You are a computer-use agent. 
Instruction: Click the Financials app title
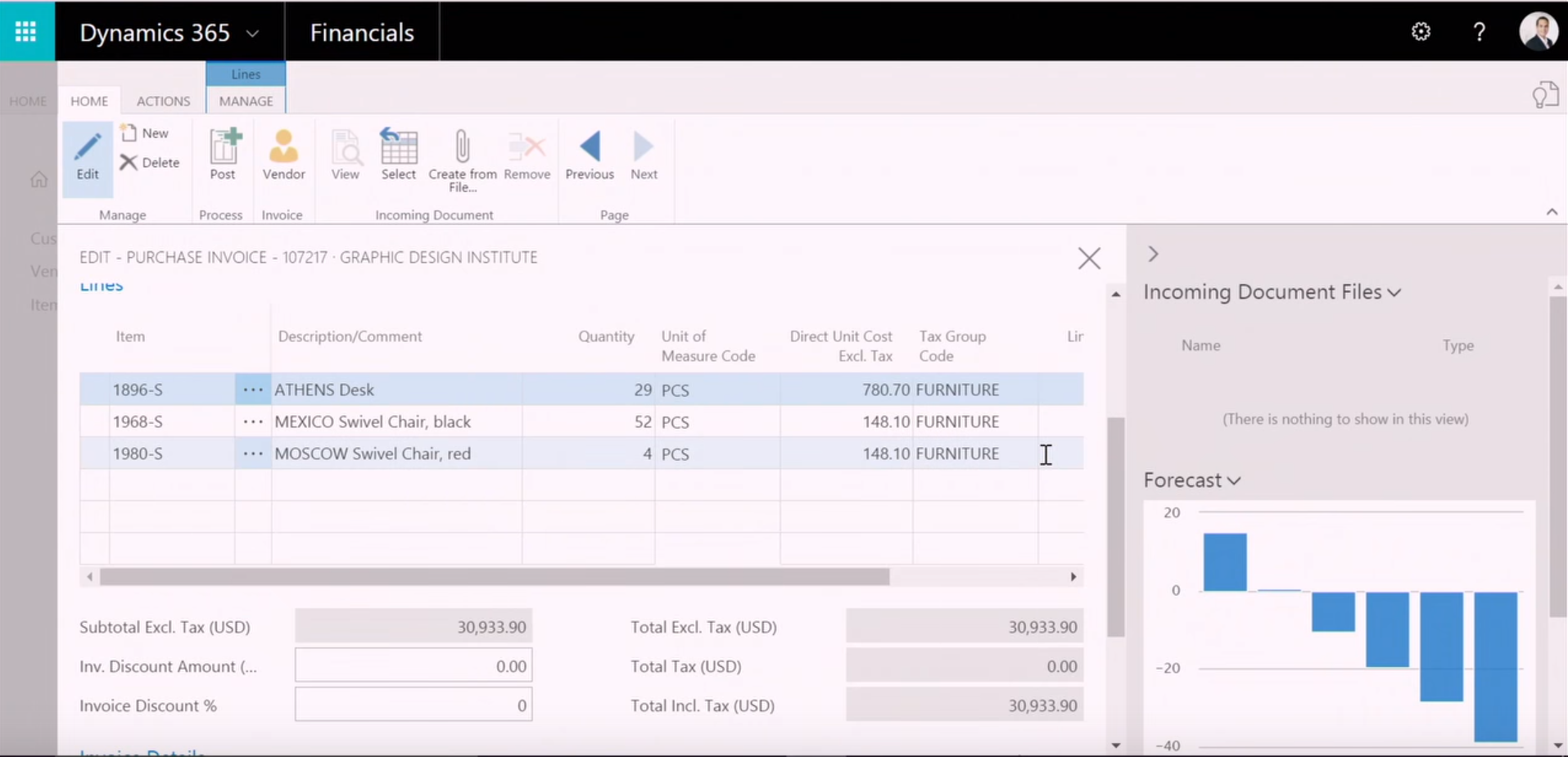[362, 33]
